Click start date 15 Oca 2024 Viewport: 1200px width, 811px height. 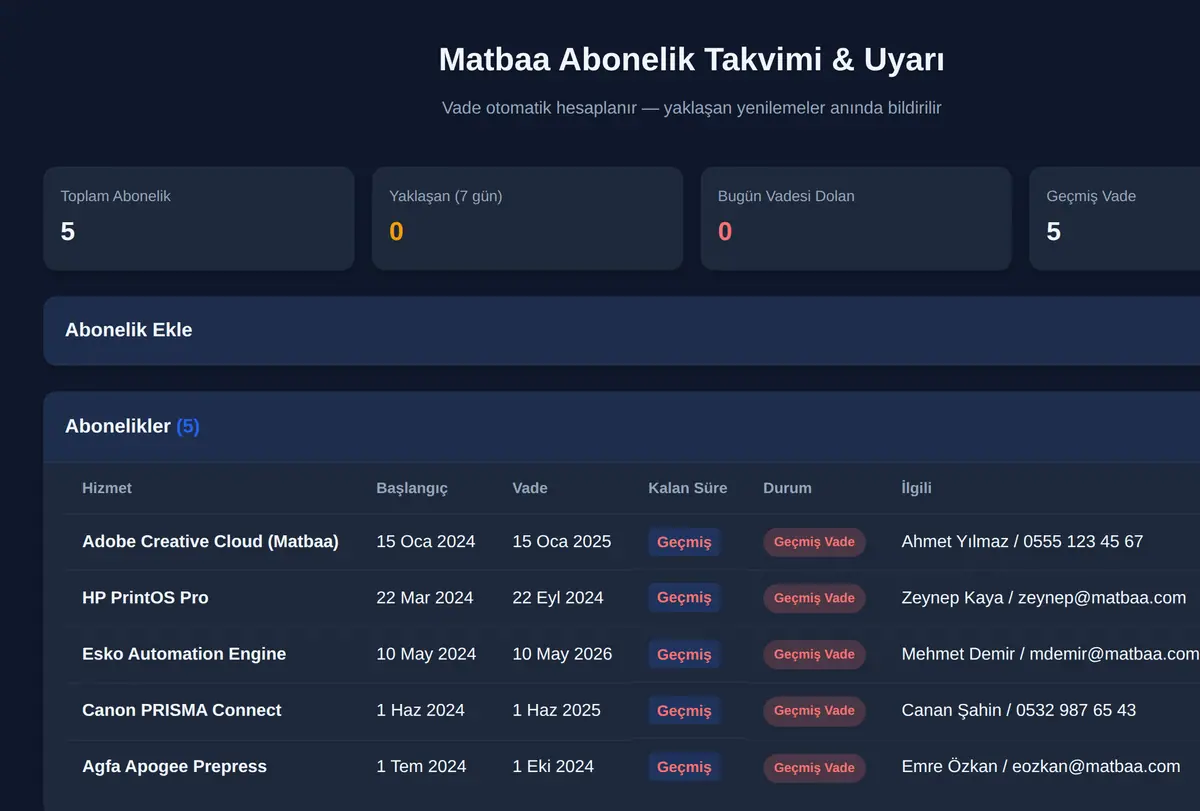[x=426, y=542]
